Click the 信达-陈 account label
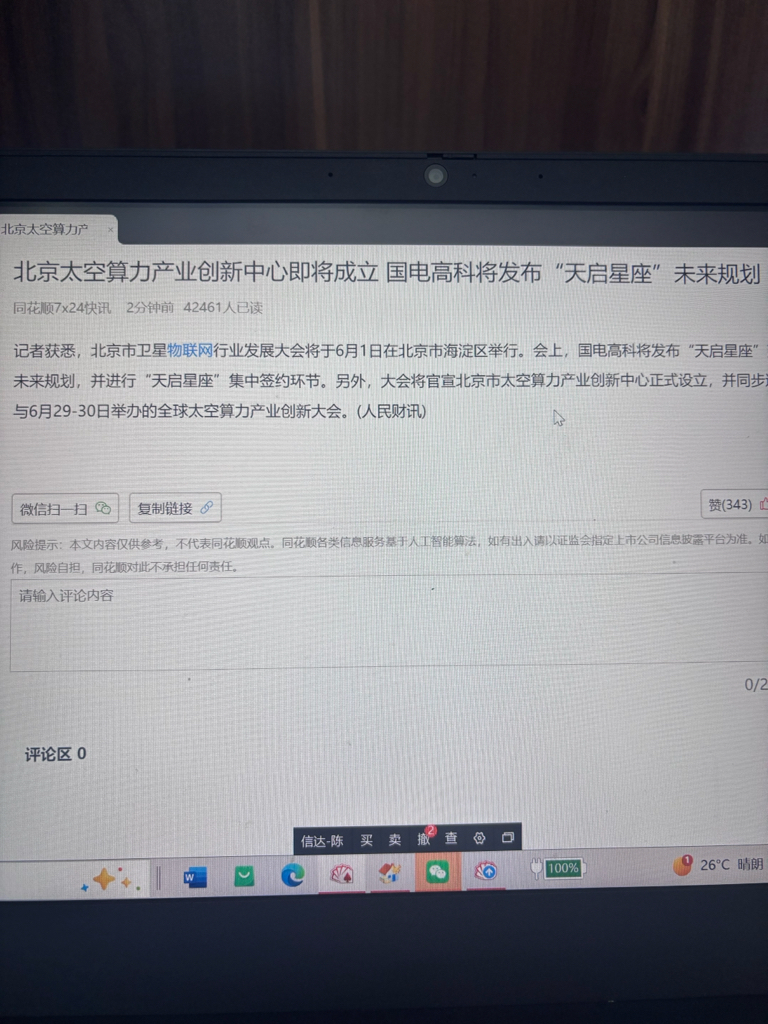Viewport: 768px width, 1024px height. coord(322,840)
